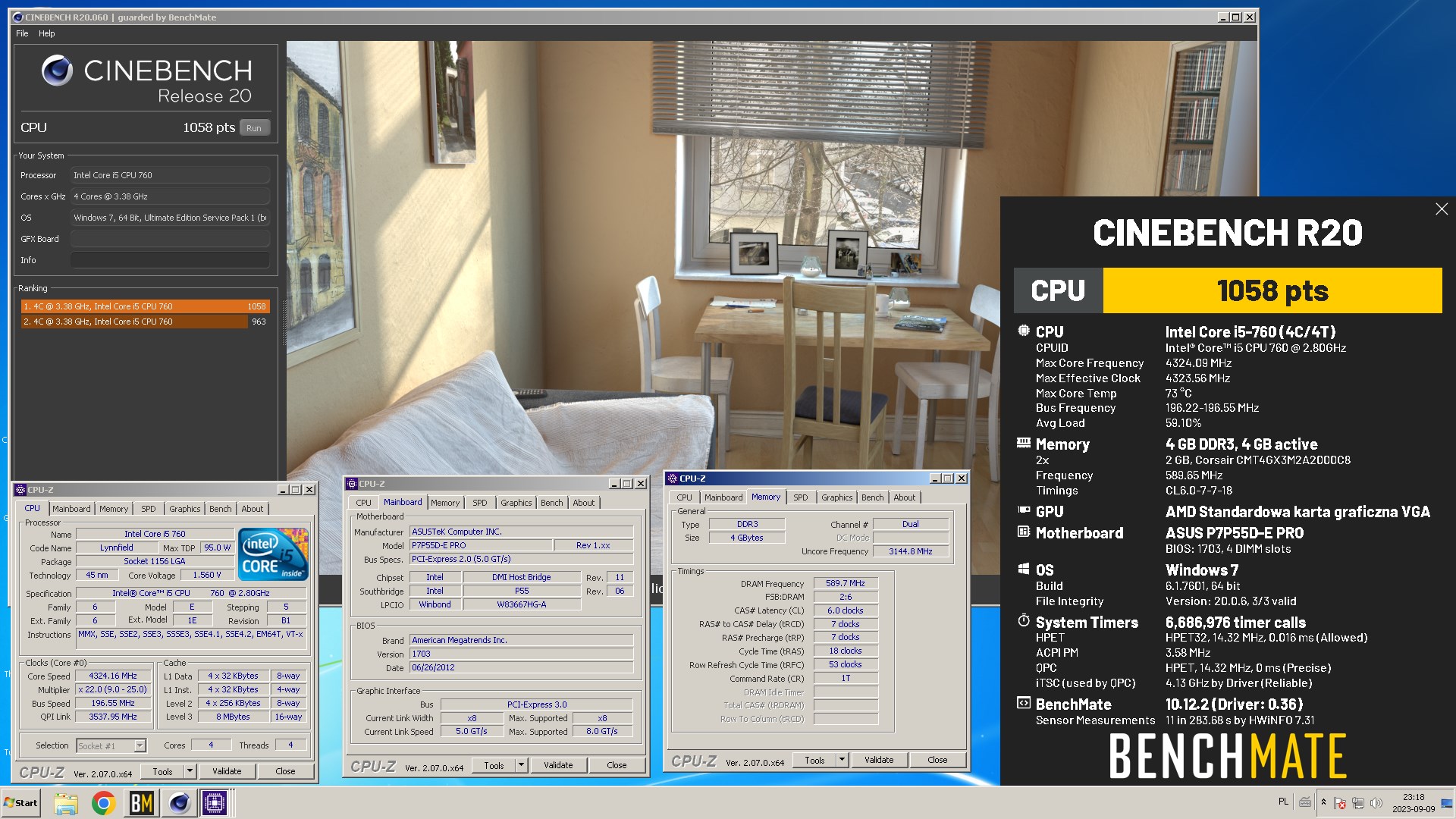Switch to CPU-Z taskbar icon
The image size is (1456, 819).
click(215, 803)
